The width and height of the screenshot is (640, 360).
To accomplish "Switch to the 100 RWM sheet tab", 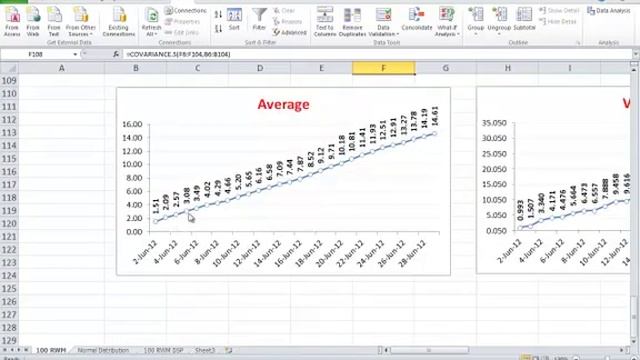I will coord(51,350).
